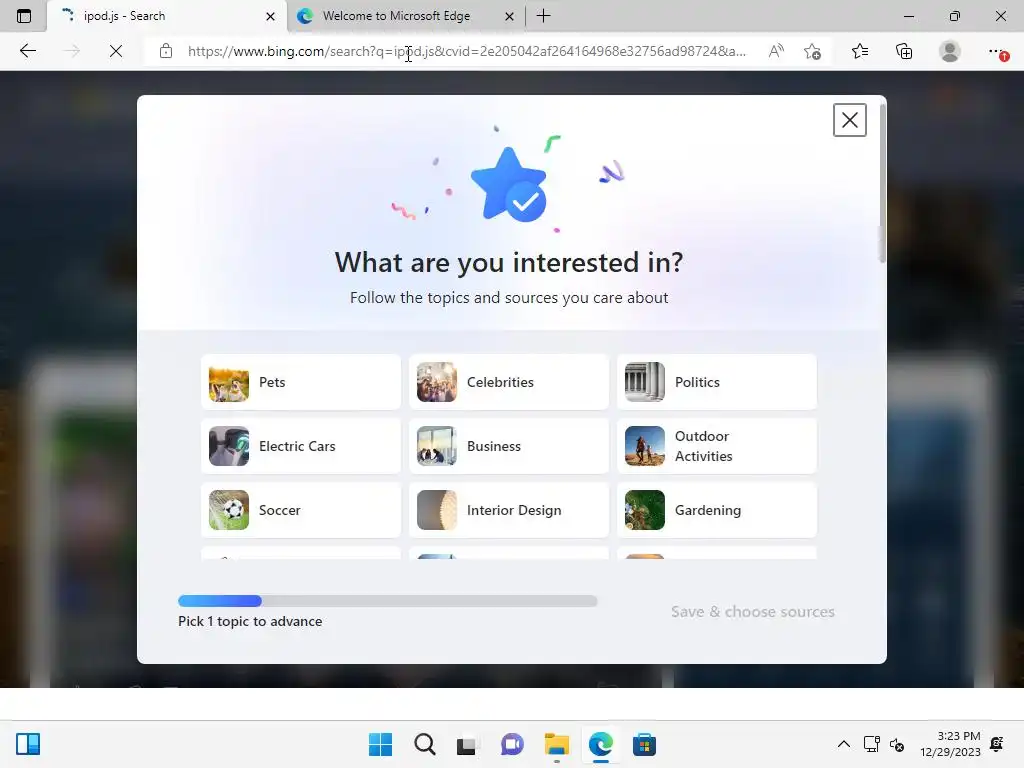Click the topic progress bar
The image size is (1024, 768).
pyautogui.click(x=387, y=601)
